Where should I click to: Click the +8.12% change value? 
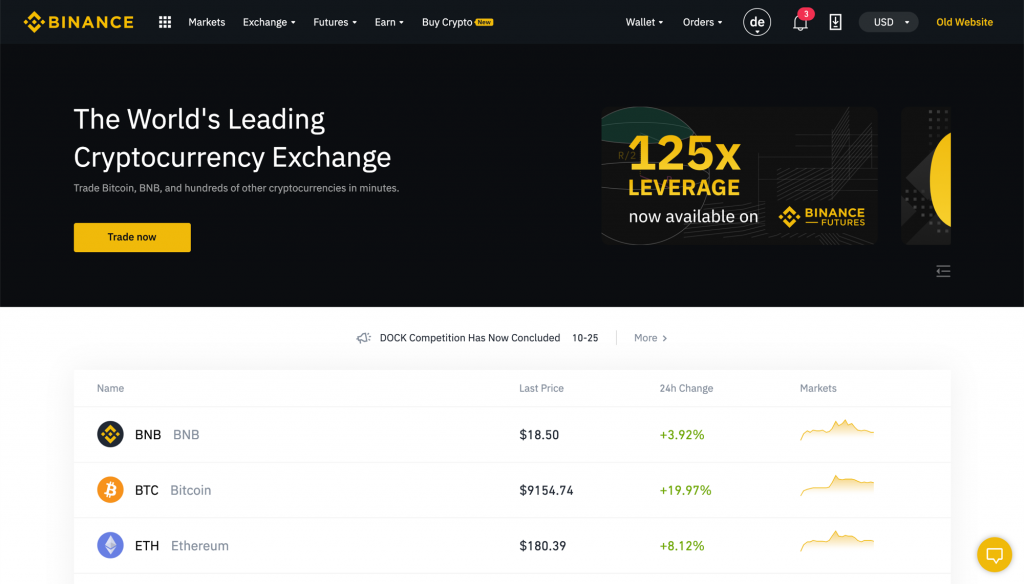pos(682,545)
